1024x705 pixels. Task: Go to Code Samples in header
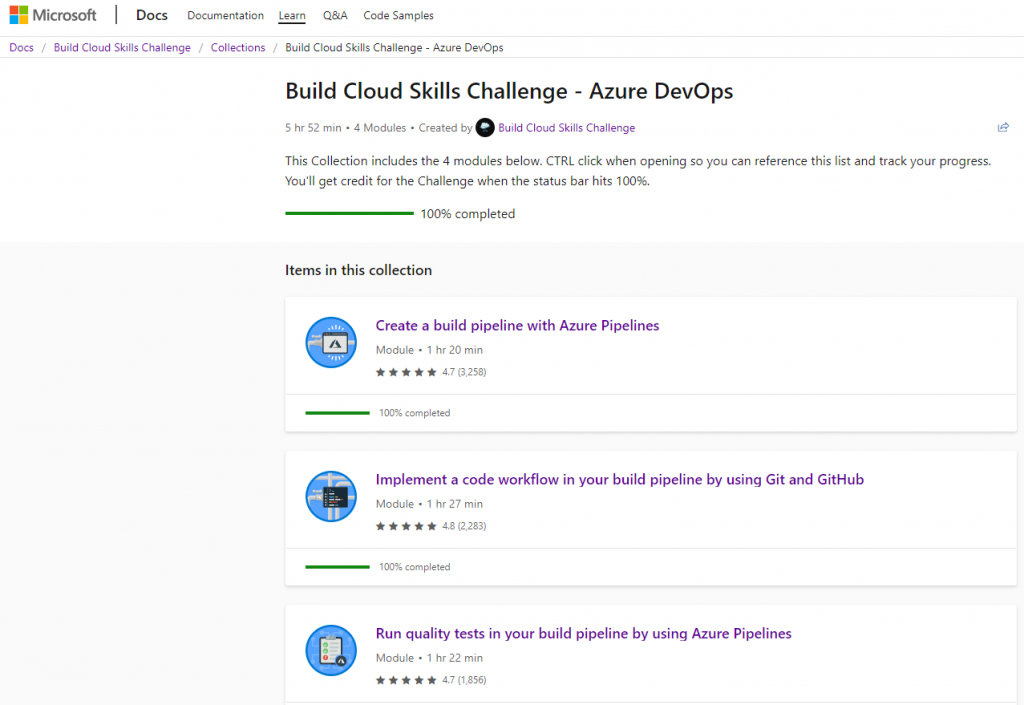398,16
